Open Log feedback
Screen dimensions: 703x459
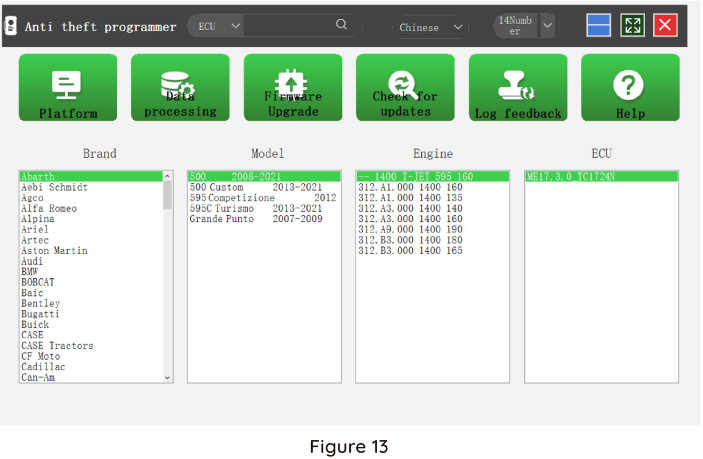tap(518, 87)
